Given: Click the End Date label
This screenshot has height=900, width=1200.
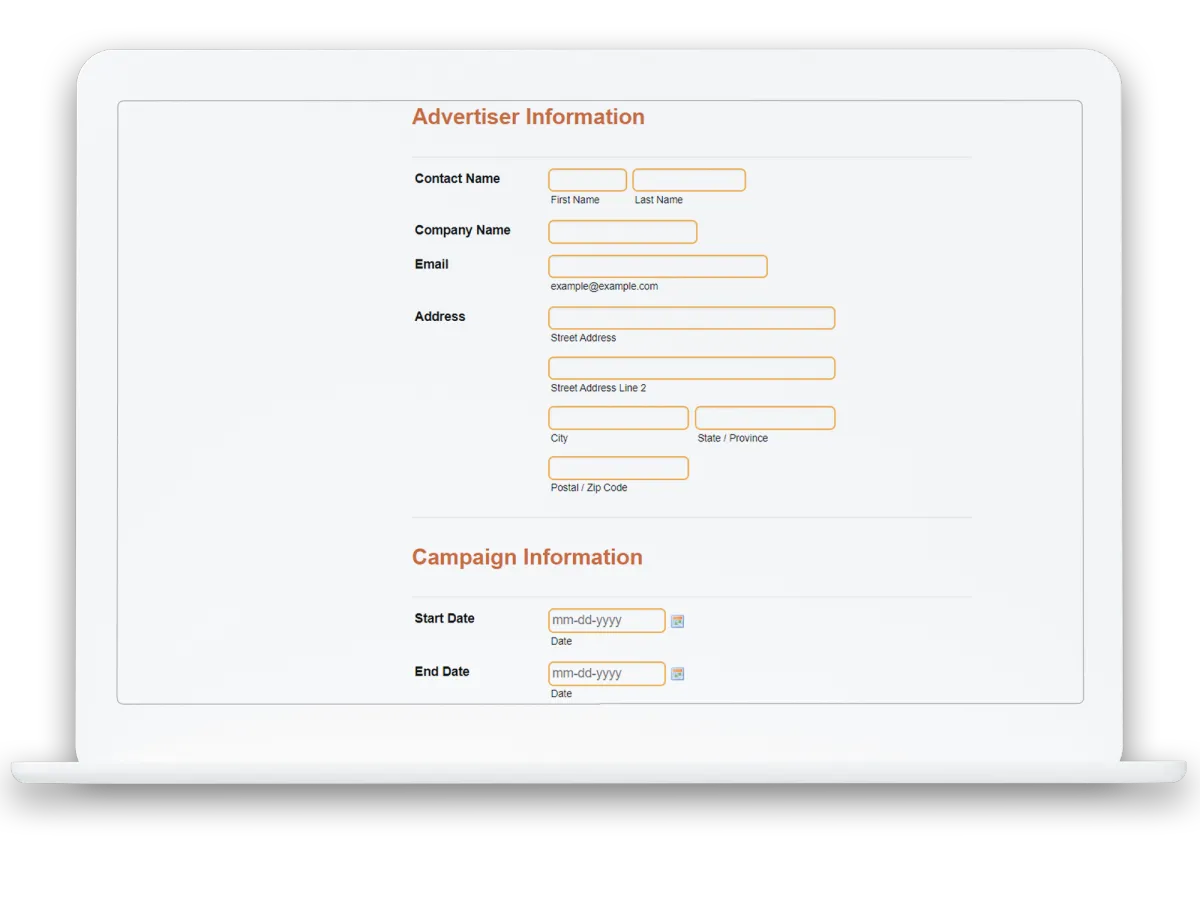Looking at the screenshot, I should coord(442,671).
